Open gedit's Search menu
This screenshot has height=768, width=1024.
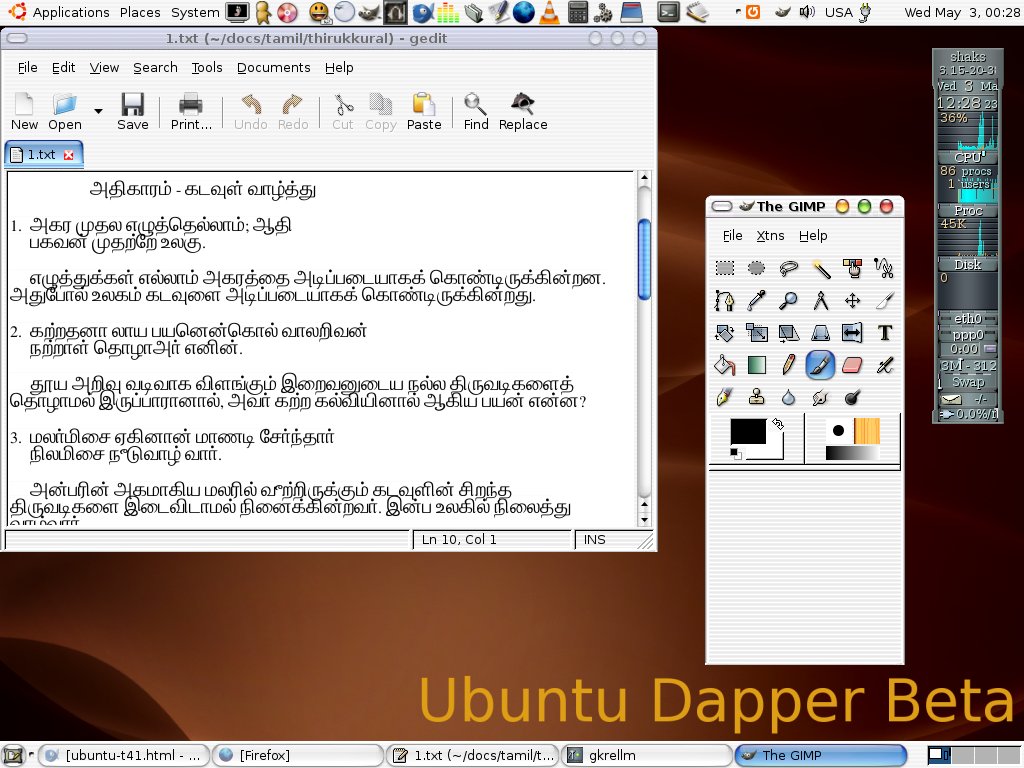click(x=155, y=67)
